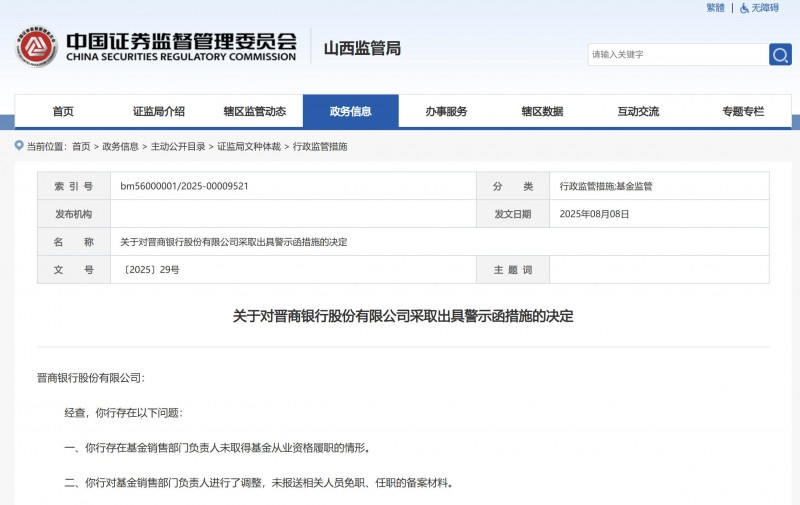Switch to traditional Chinese via 繁體
The height and width of the screenshot is (505, 800).
pyautogui.click(x=715, y=8)
